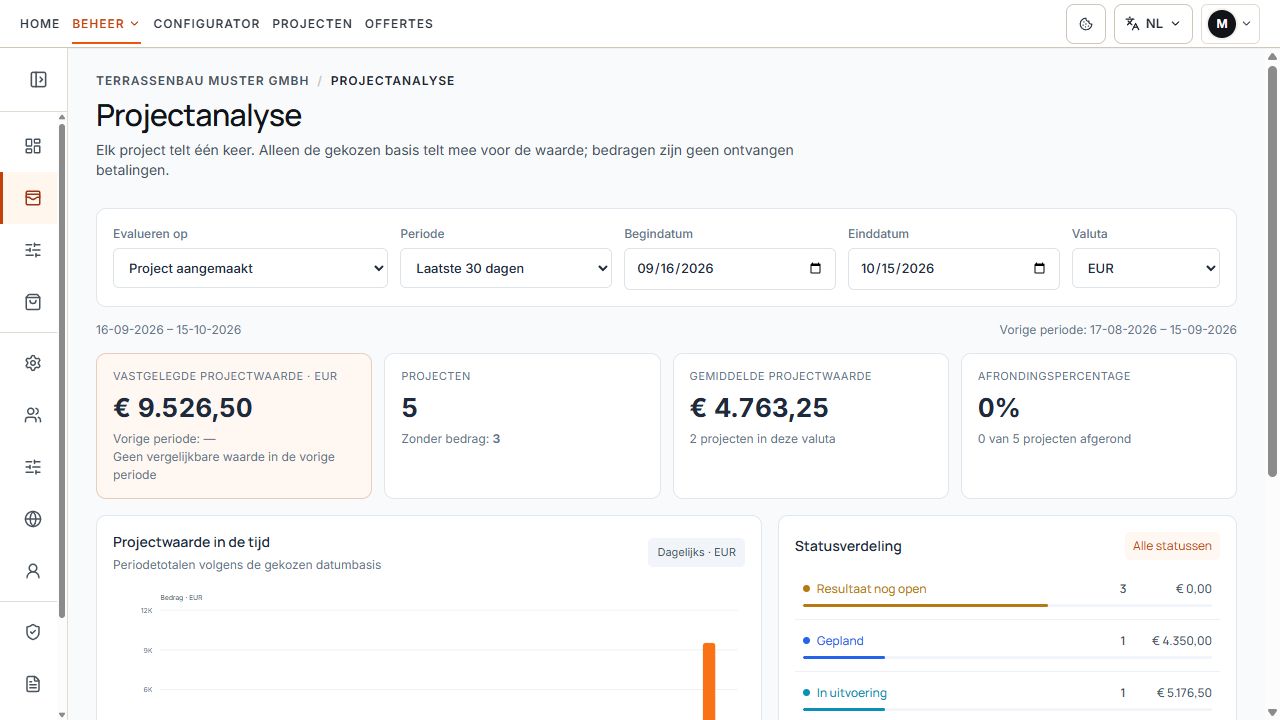Click the € 4.763,25 average value
1280x720 pixels.
759,408
